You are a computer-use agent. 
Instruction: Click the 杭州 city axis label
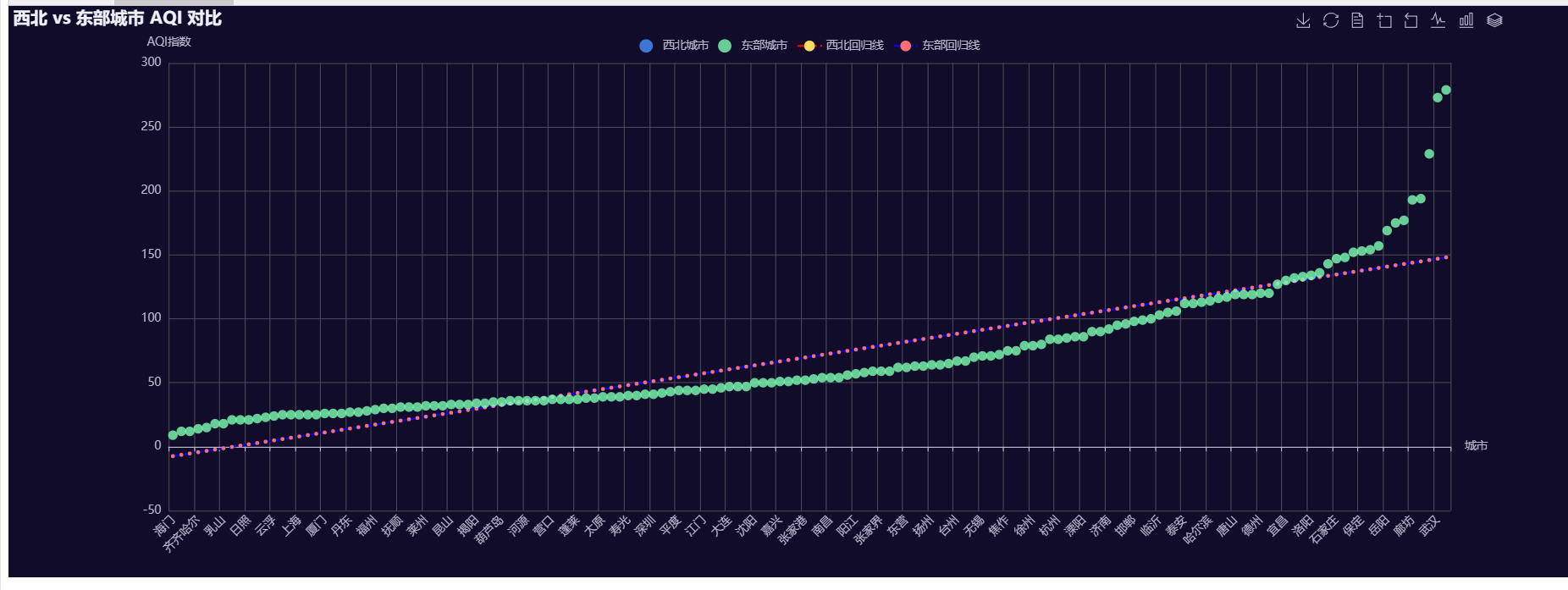point(1048,526)
